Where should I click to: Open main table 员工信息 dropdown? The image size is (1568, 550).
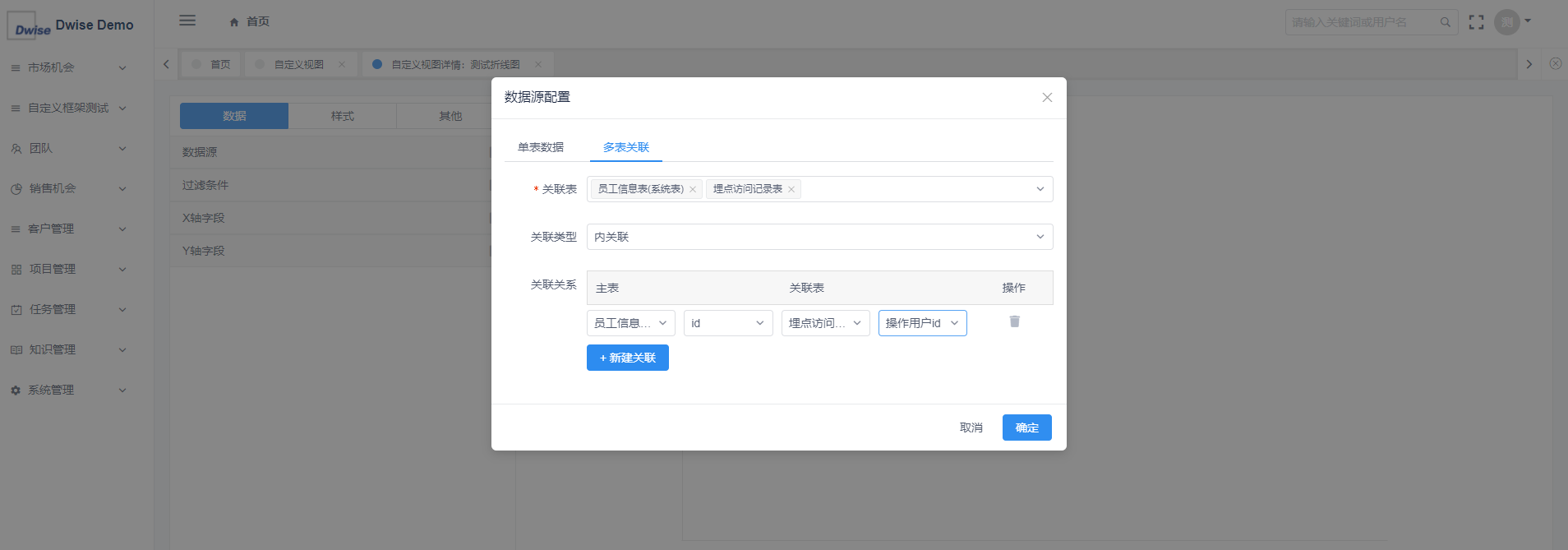pos(631,323)
